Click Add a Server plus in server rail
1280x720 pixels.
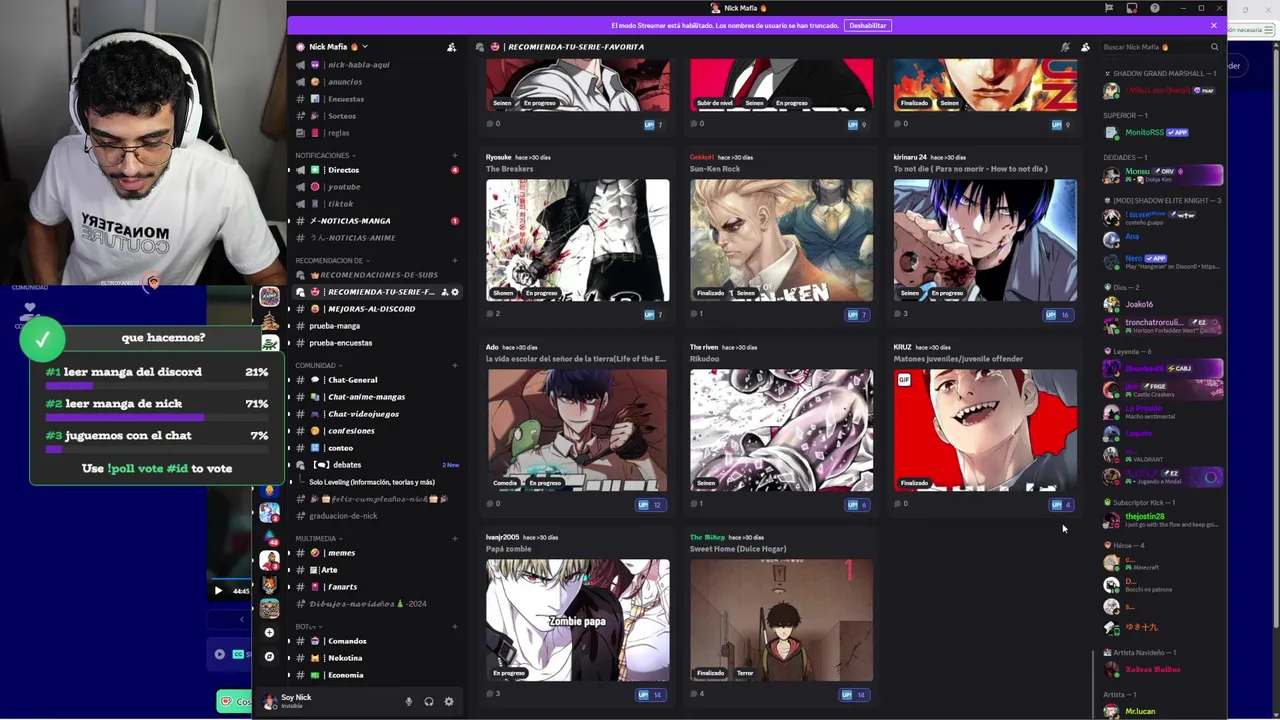[269, 633]
